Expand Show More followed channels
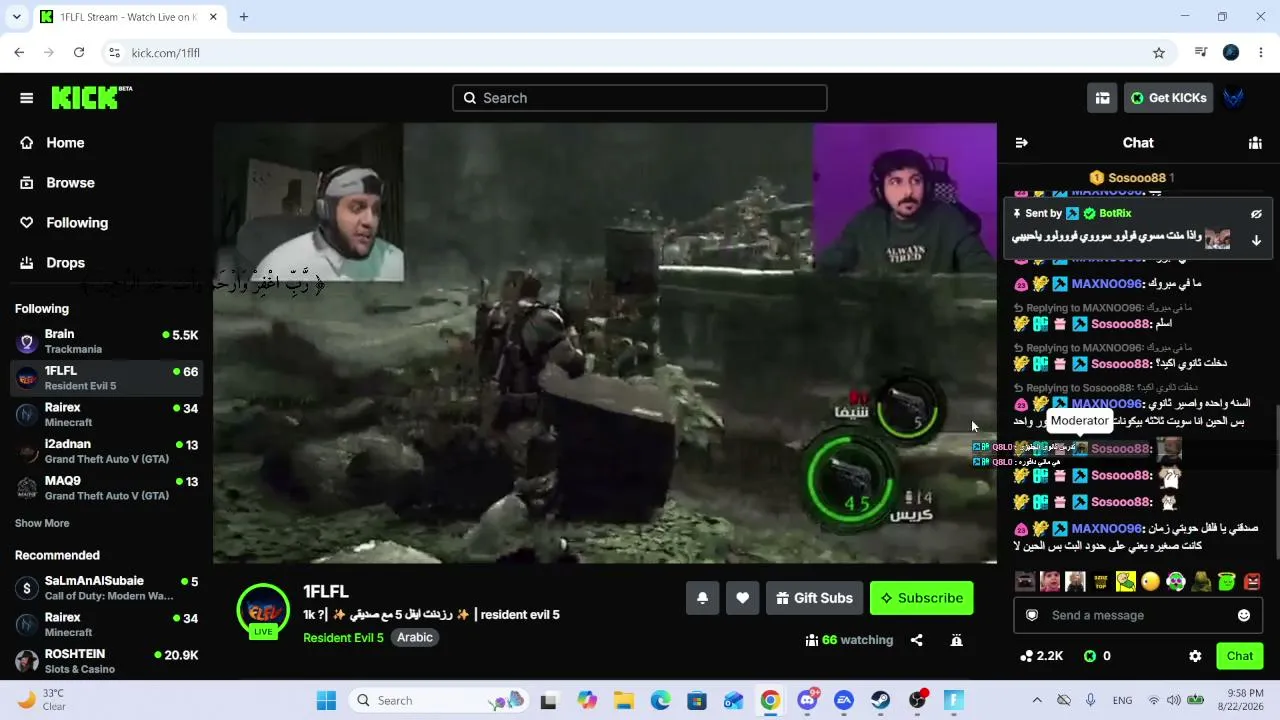The width and height of the screenshot is (1280, 720). pos(42,523)
